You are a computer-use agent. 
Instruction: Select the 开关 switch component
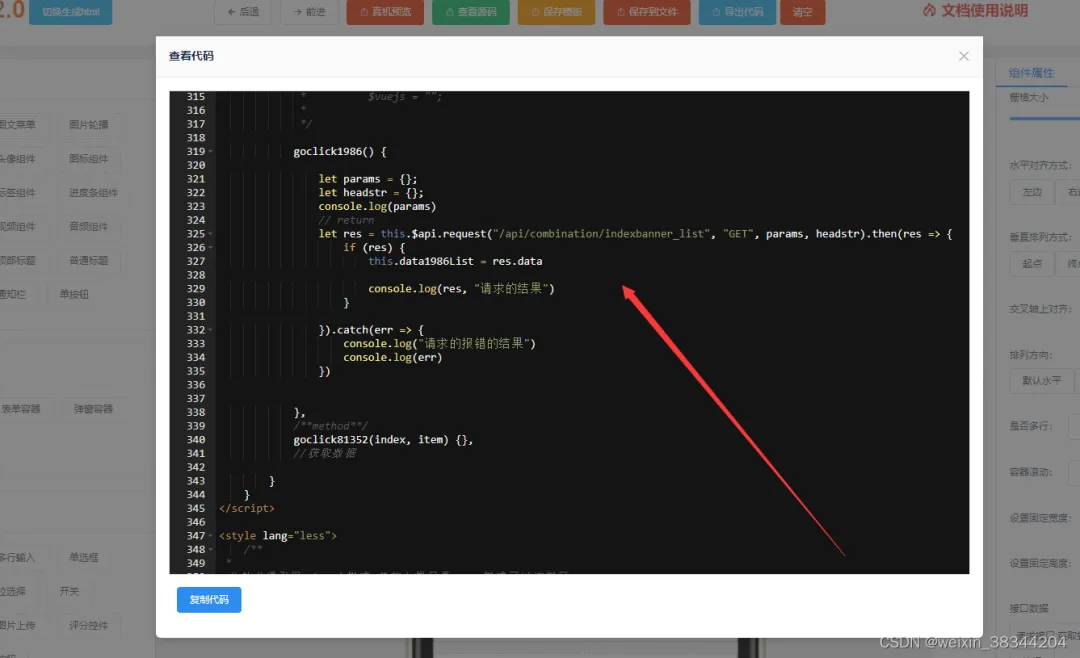pyautogui.click(x=69, y=591)
